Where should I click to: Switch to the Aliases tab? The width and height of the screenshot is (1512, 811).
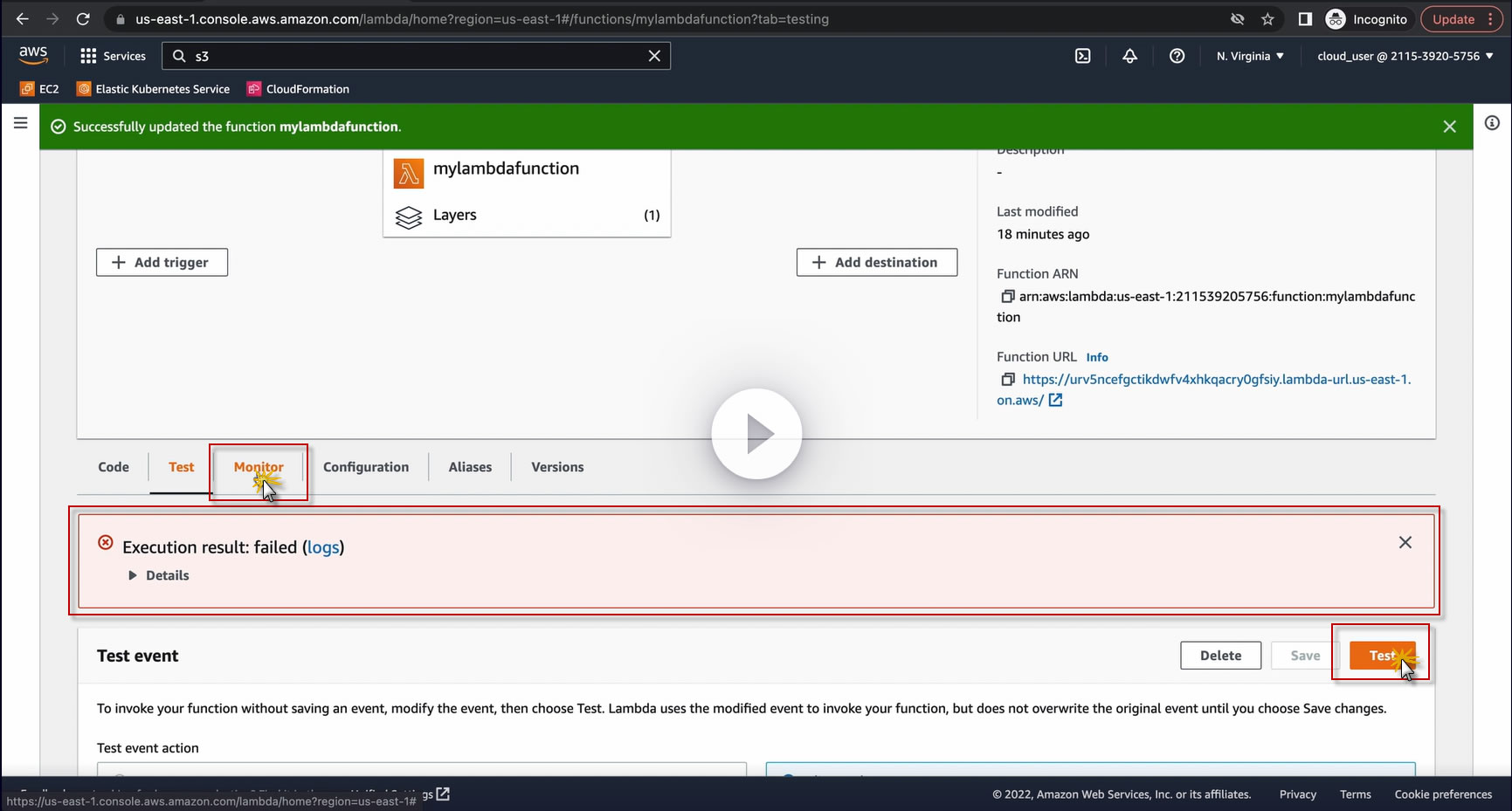(470, 467)
